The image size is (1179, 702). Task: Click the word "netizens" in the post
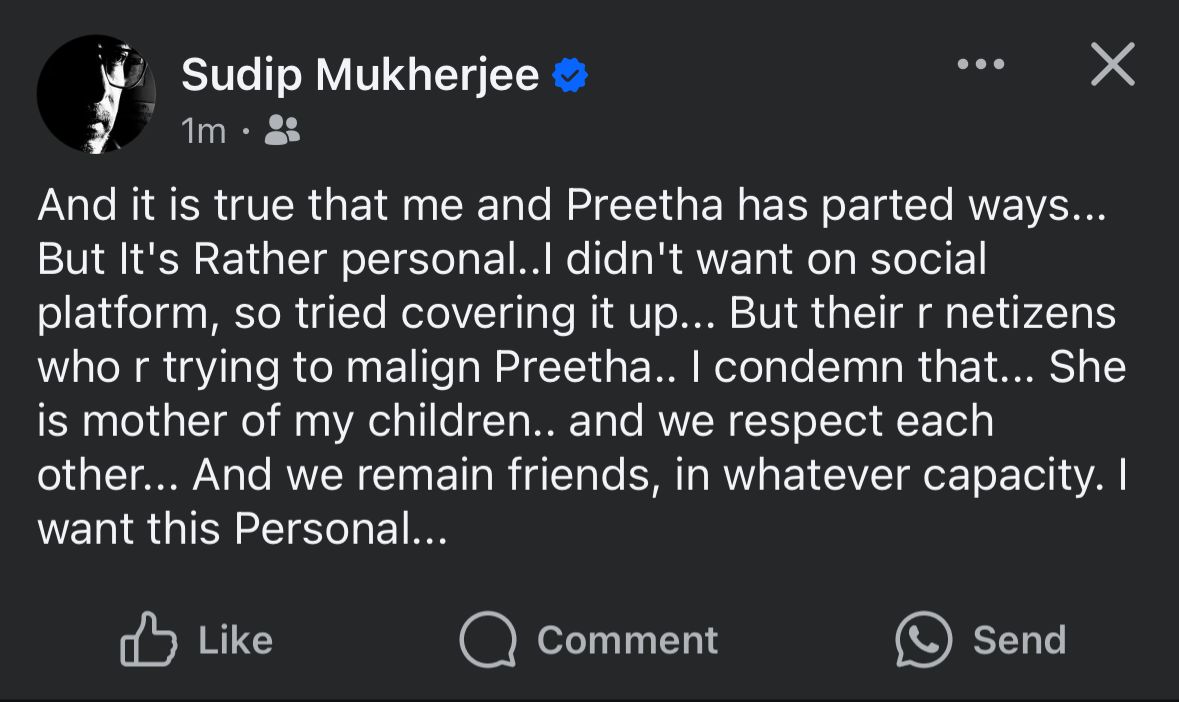(x=1029, y=313)
